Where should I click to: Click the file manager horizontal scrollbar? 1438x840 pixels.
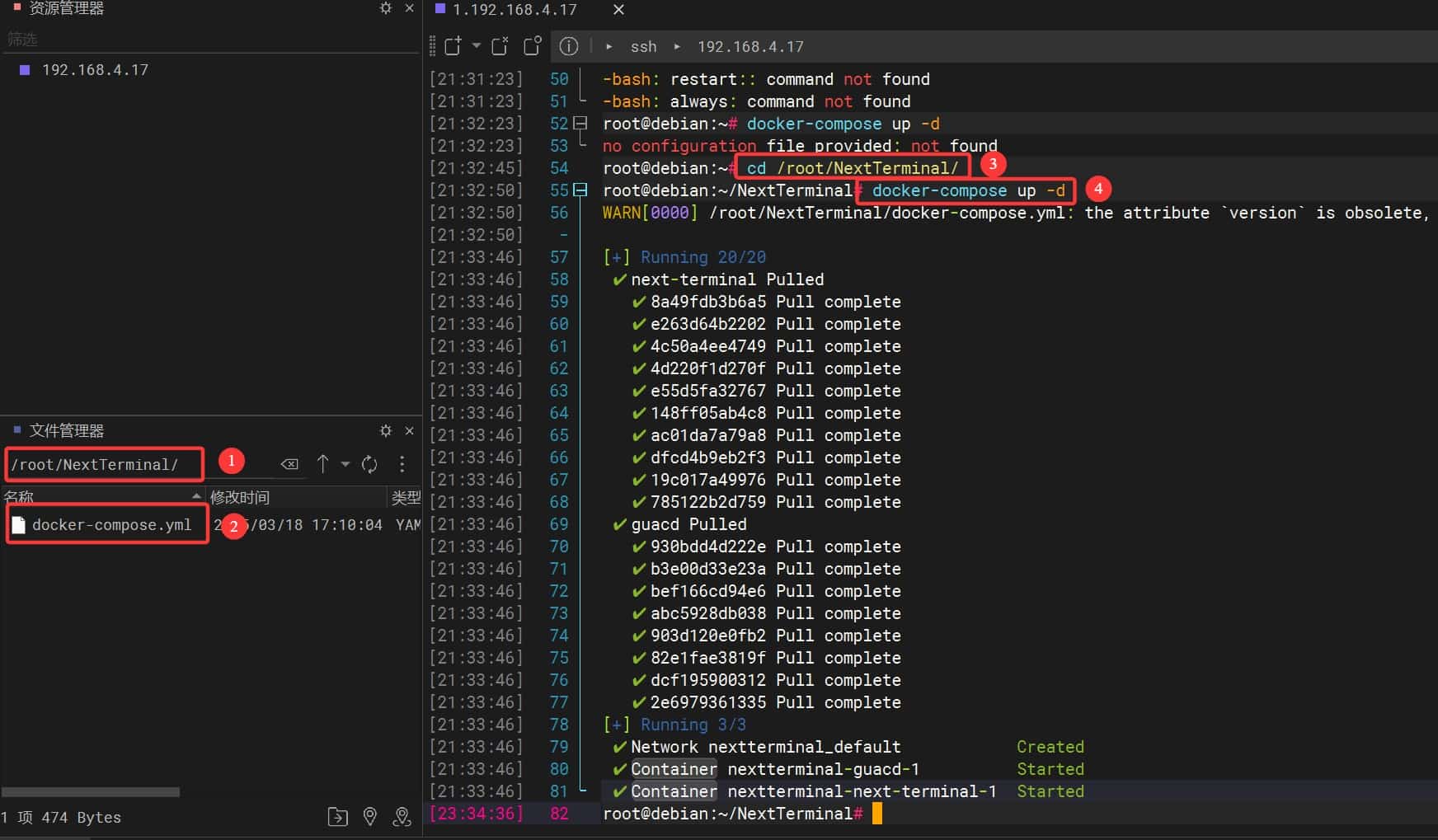(x=91, y=792)
